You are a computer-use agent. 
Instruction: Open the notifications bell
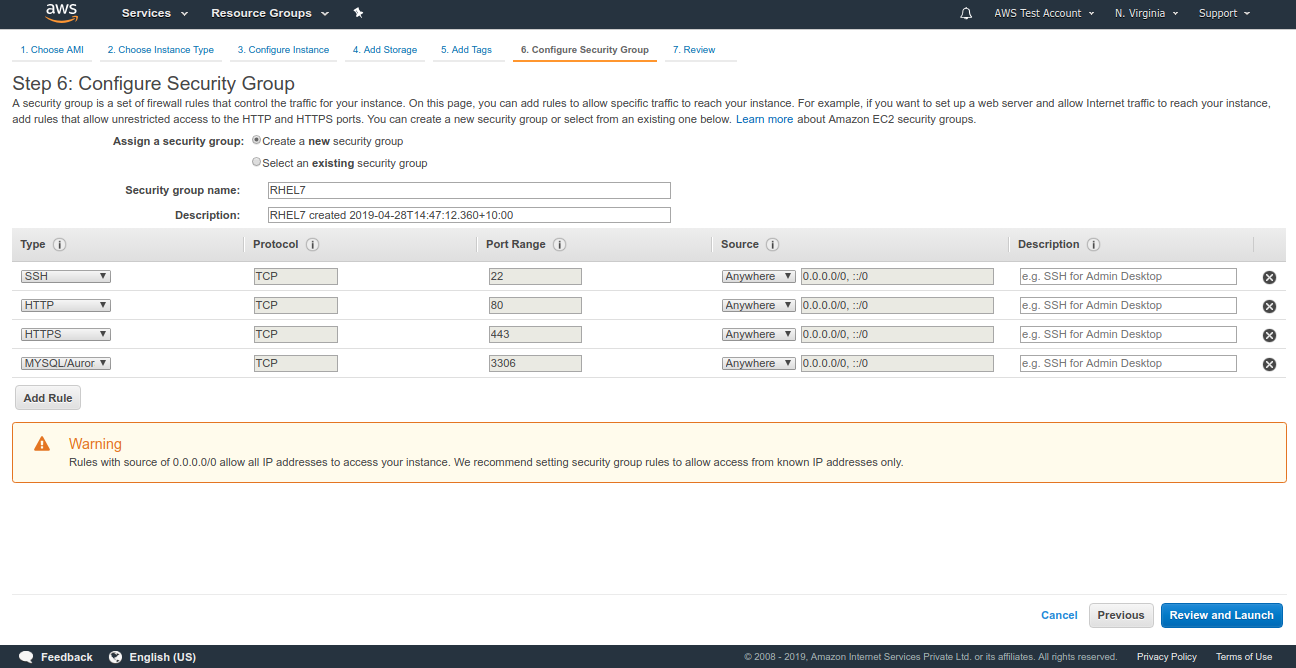(x=966, y=13)
